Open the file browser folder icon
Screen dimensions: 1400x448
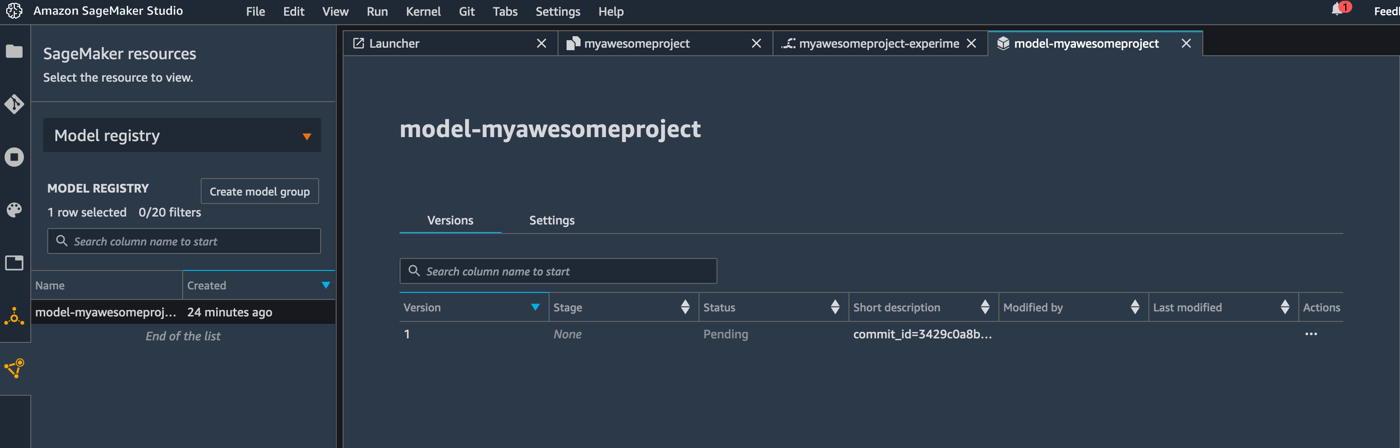(14, 51)
